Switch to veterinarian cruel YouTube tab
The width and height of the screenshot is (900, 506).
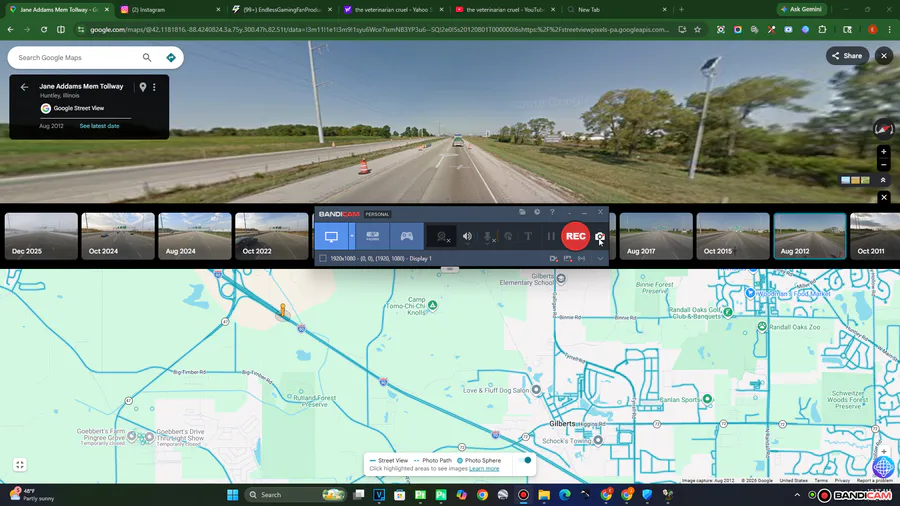504,10
